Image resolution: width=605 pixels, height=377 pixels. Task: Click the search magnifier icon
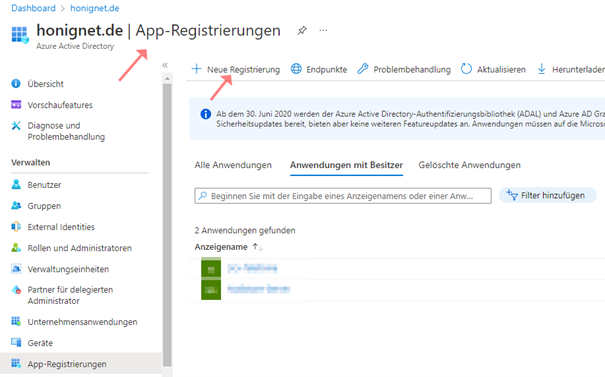203,196
